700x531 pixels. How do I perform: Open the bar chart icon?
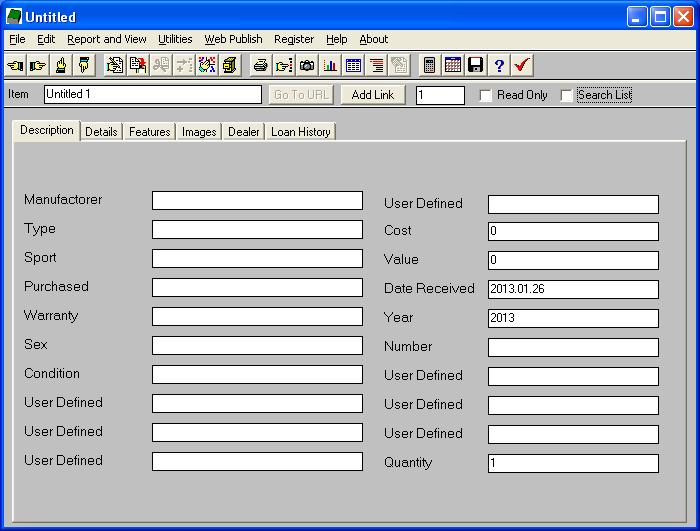tap(330, 65)
